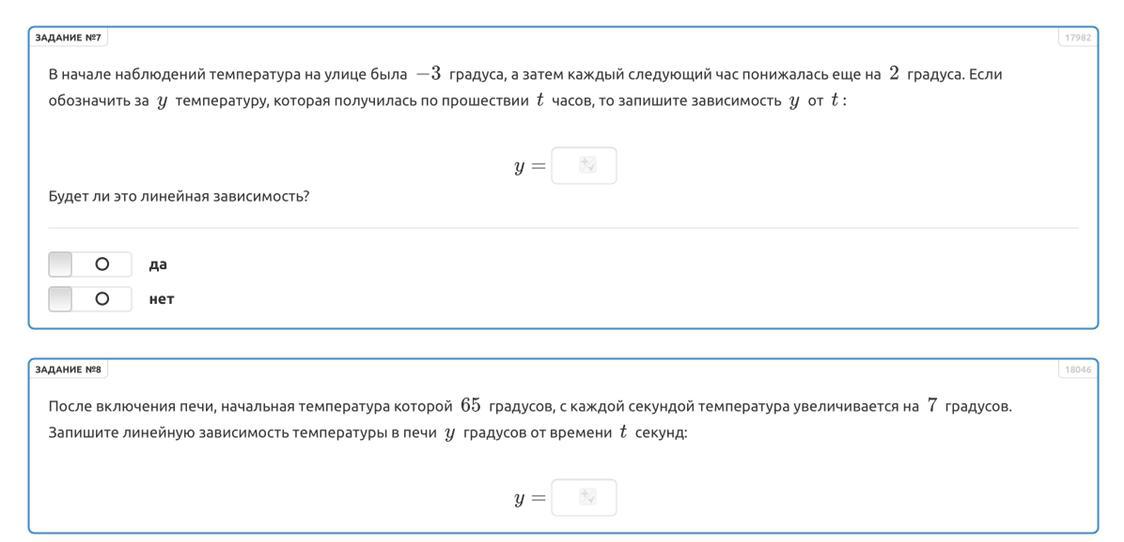Click the formula icon in task 8 answer box
Viewport: 1124px width, 542px height.
coord(588,497)
